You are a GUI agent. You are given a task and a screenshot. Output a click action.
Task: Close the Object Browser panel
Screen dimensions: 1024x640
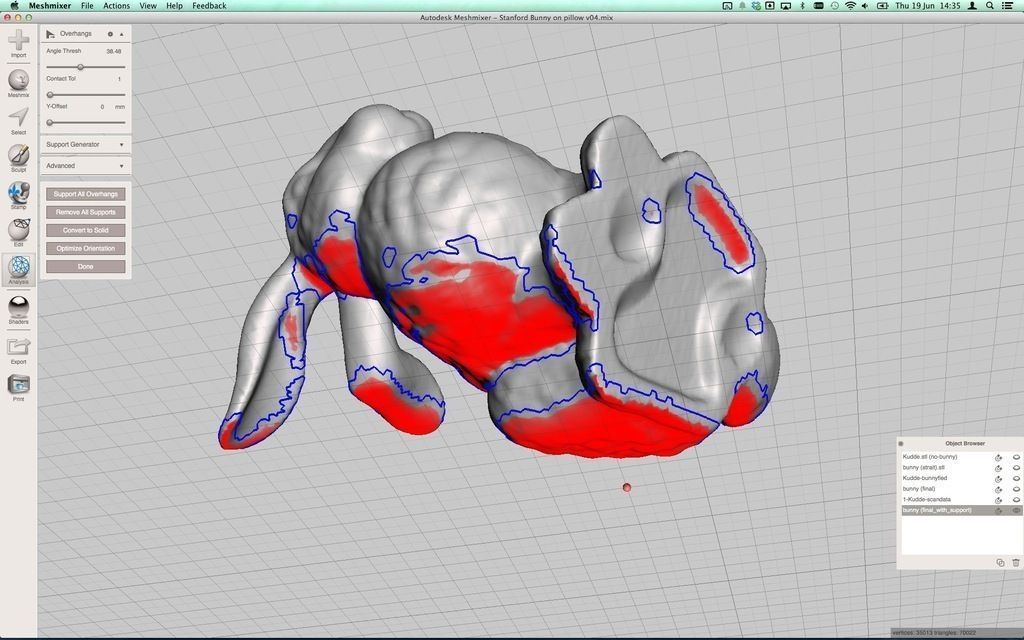[901, 443]
